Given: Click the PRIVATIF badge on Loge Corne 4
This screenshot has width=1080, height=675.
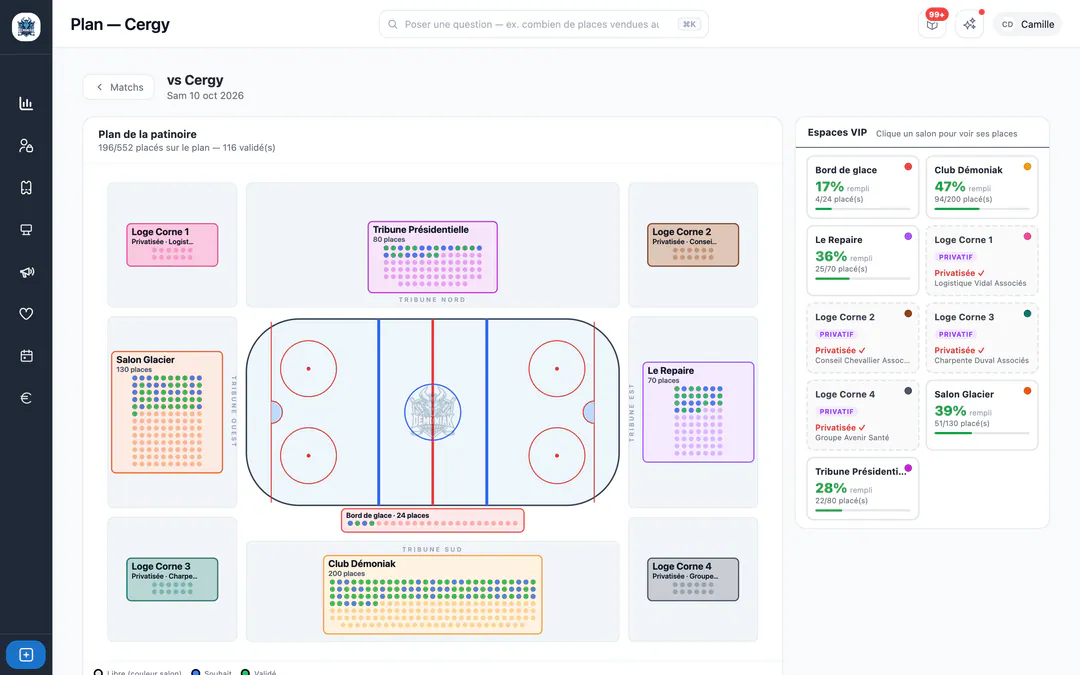Looking at the screenshot, I should coord(836,411).
